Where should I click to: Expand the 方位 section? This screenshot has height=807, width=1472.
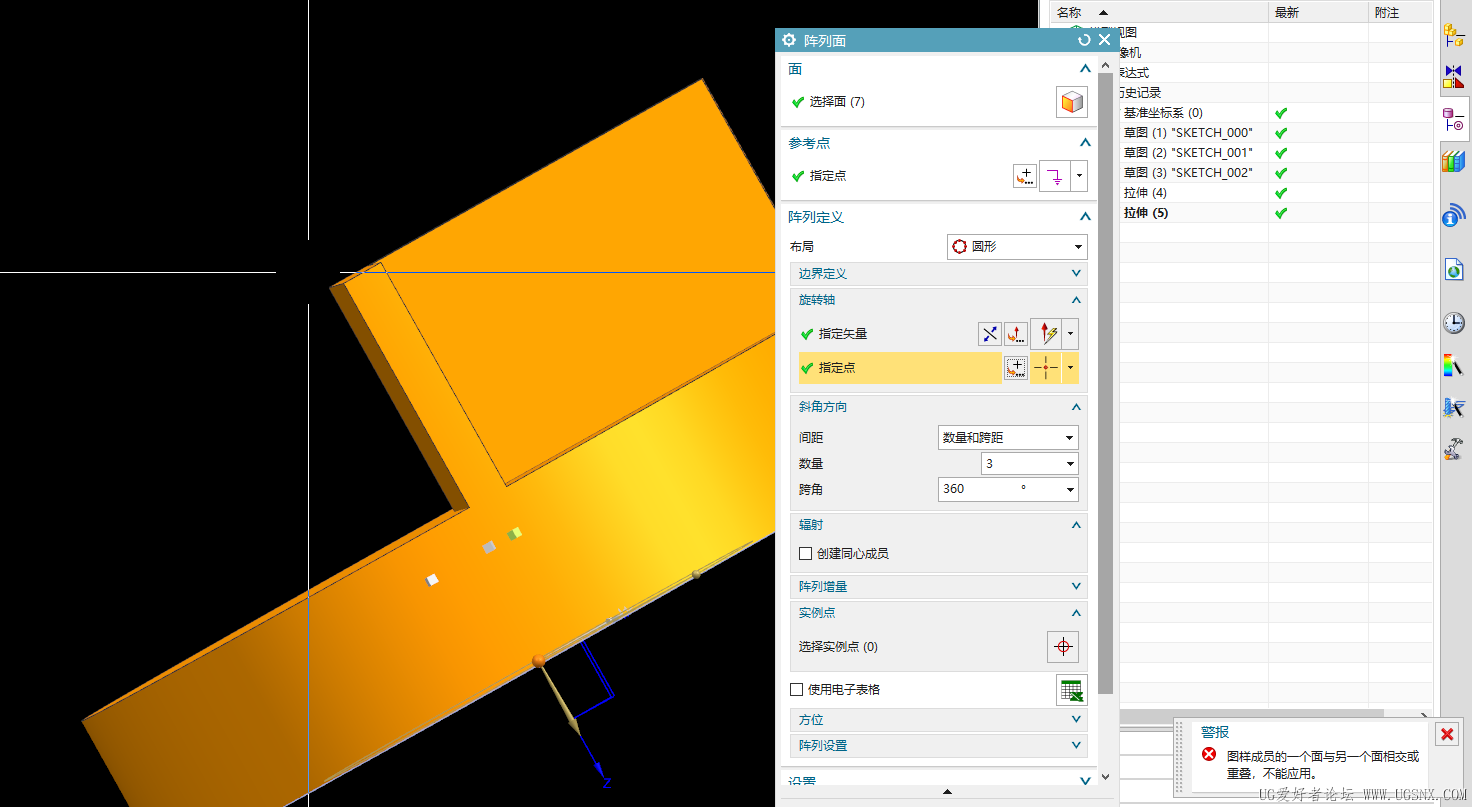(x=1076, y=720)
